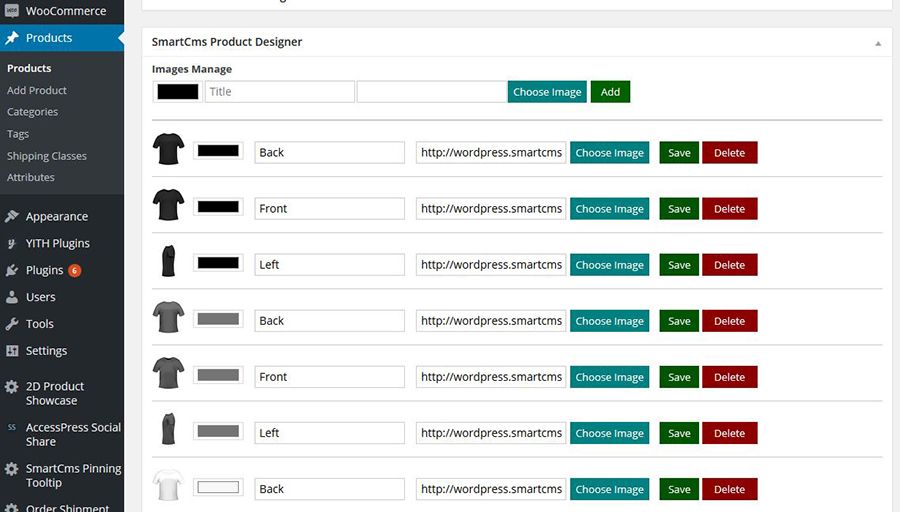The image size is (900, 512).
Task: Click the Settings icon in sidebar
Action: point(12,351)
